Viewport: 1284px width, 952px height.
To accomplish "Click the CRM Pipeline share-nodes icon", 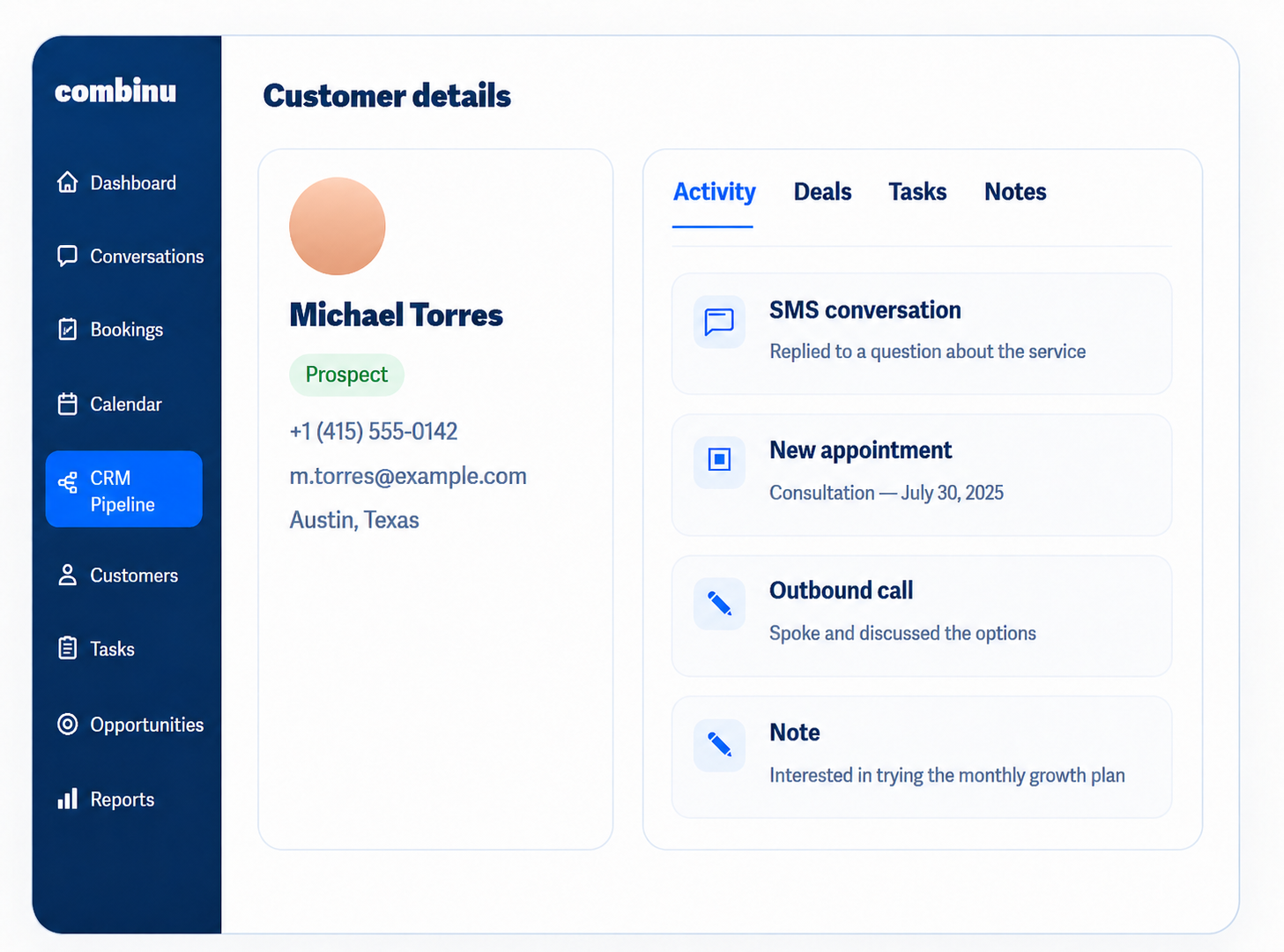I will click(x=67, y=482).
